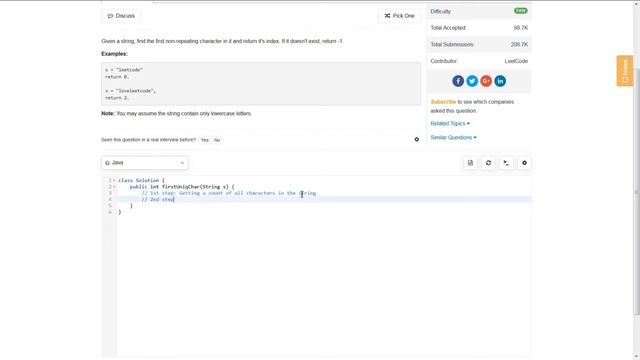Expand Related Topics dropdown
This screenshot has width=640, height=360.
point(450,123)
